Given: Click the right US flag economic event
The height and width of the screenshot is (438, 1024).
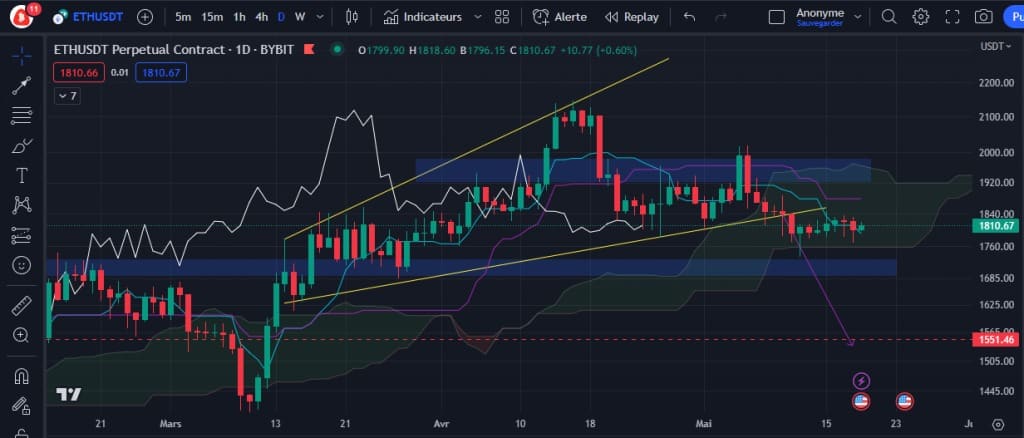Looking at the screenshot, I should (x=904, y=401).
